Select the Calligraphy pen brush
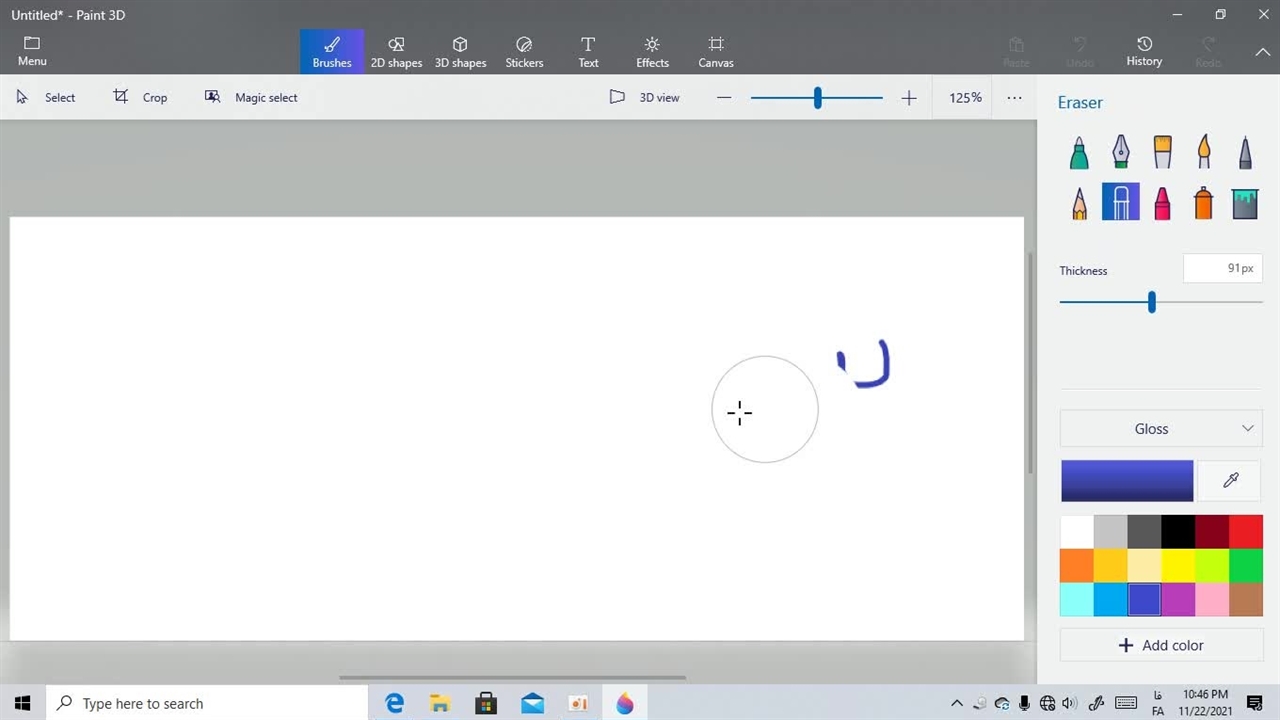Viewport: 1280px width, 720px height. tap(1121, 153)
